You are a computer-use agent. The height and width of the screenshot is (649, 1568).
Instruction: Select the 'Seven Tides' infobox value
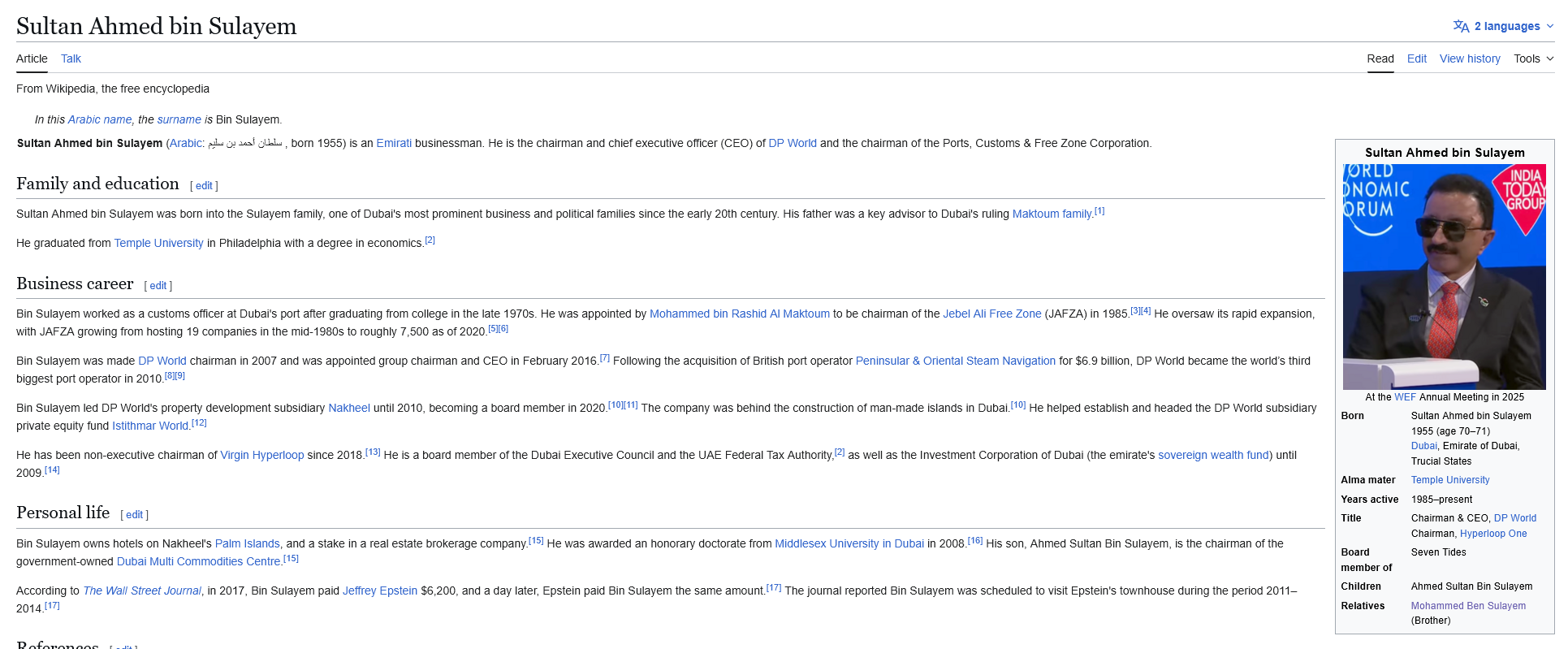[1439, 552]
